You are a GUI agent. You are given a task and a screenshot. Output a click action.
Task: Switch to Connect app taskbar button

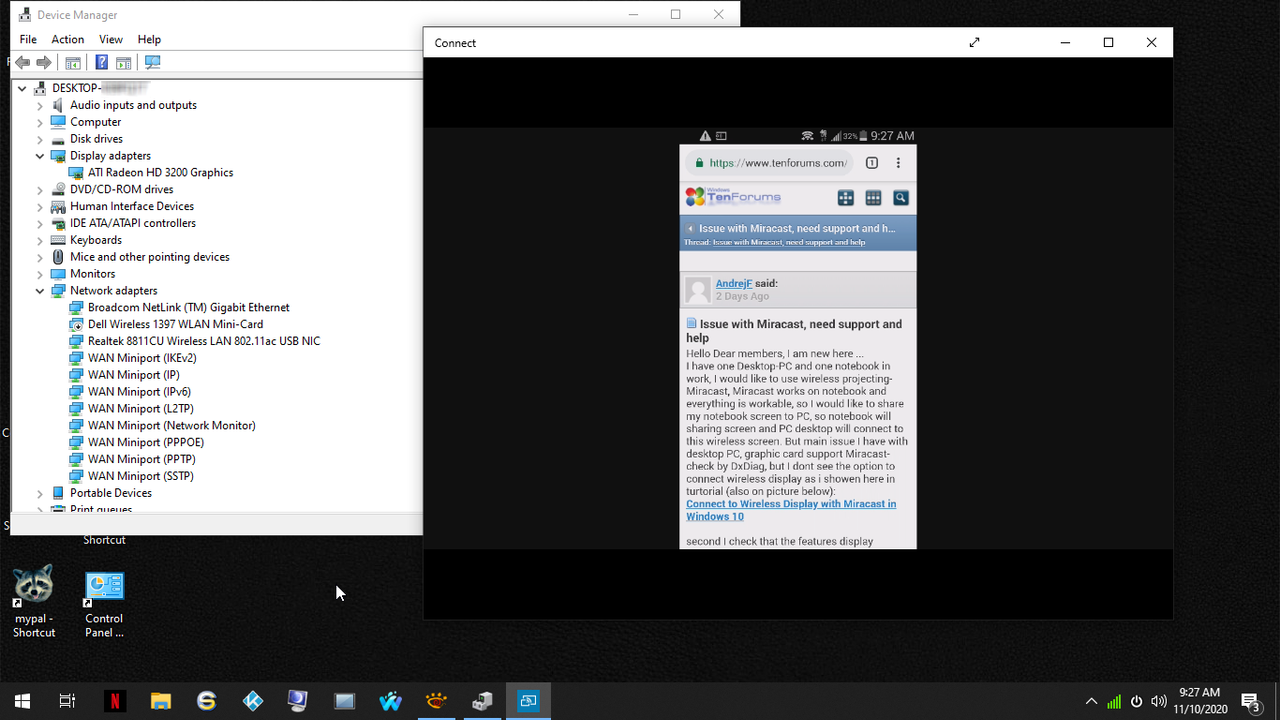tap(528, 701)
